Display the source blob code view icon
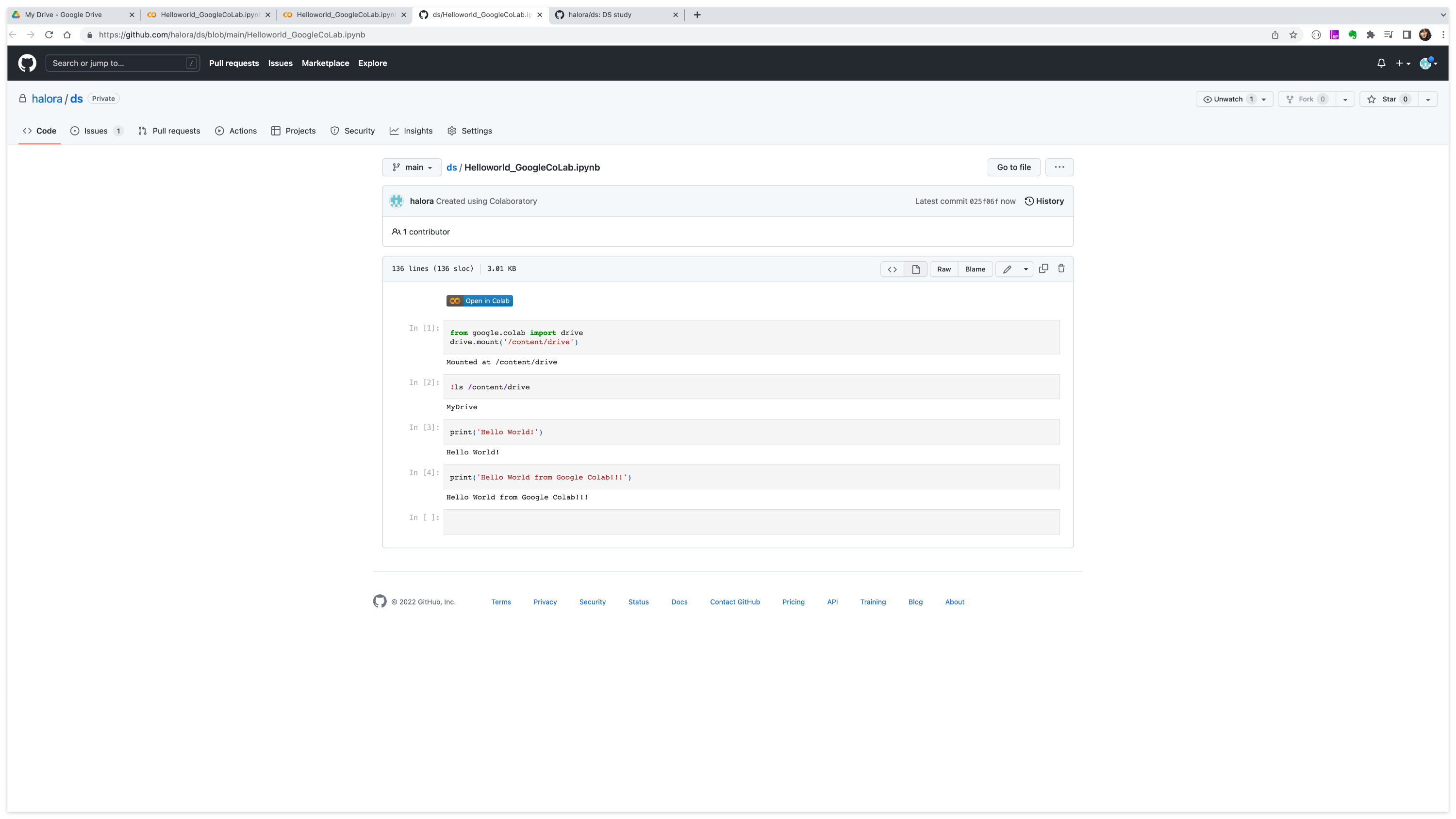Screen dimensions: 1456x819 [892, 269]
